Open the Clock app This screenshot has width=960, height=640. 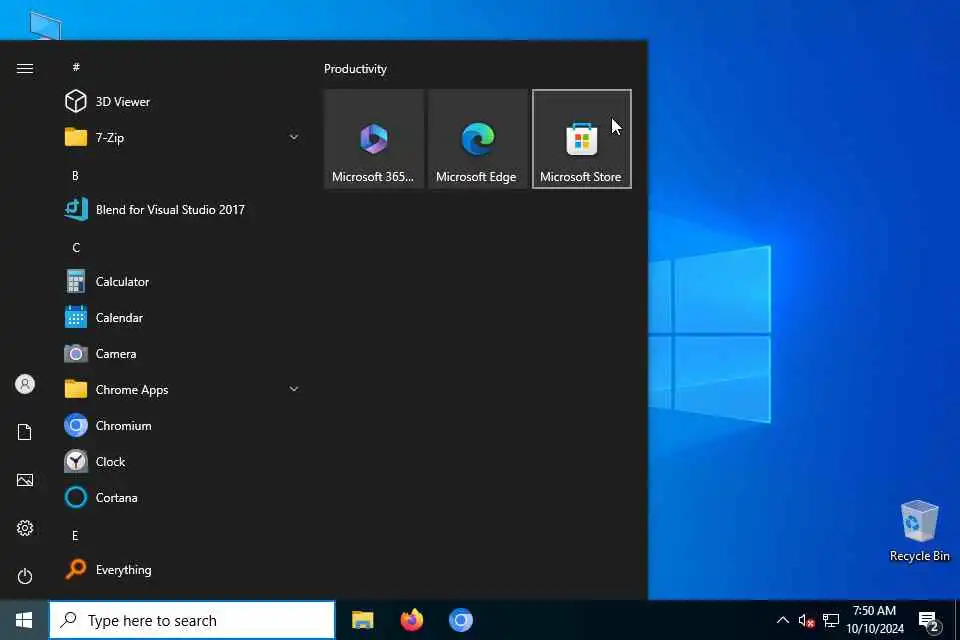pos(182,462)
